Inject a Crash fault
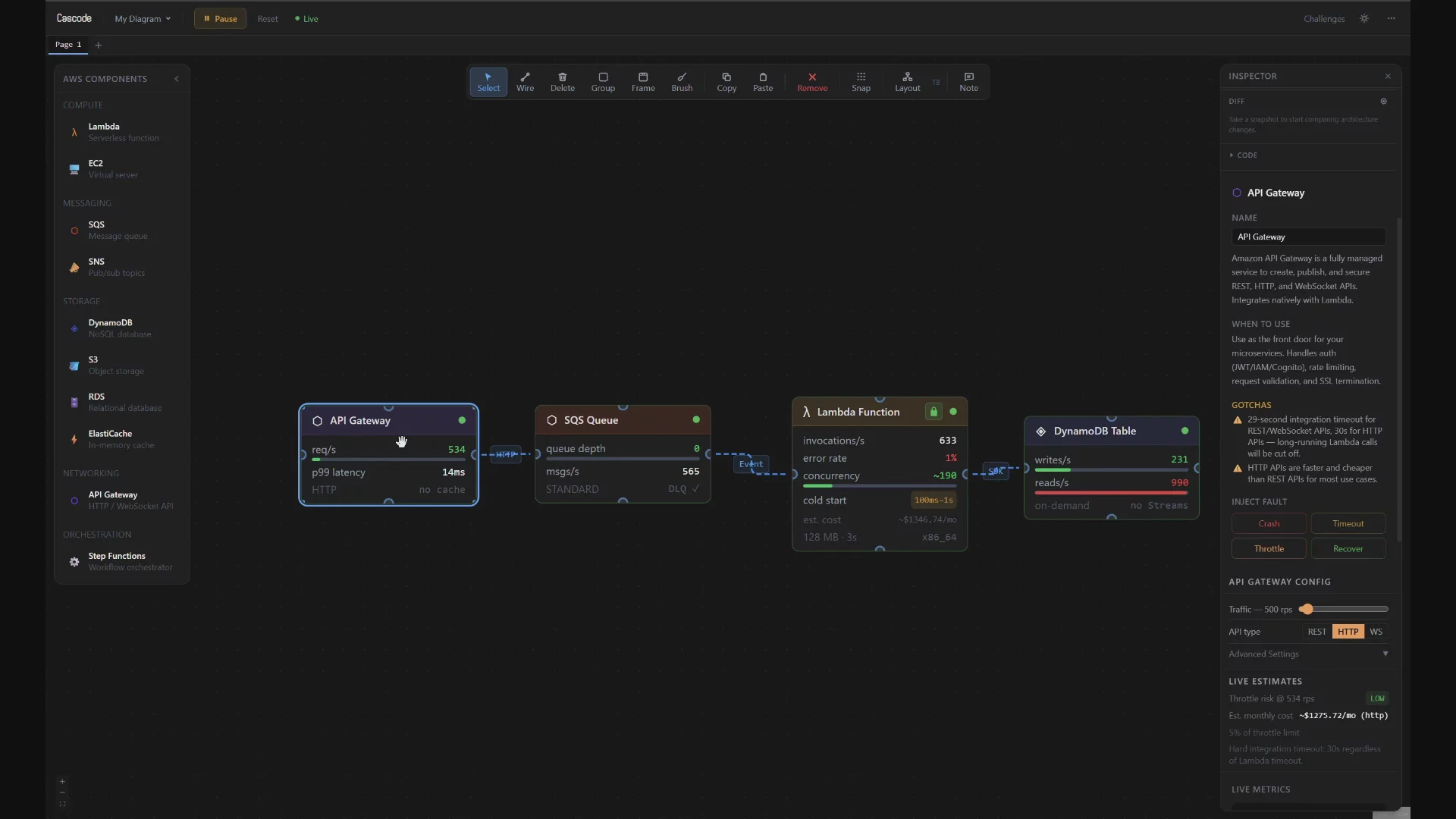Image resolution: width=1456 pixels, height=819 pixels. pyautogui.click(x=1269, y=524)
